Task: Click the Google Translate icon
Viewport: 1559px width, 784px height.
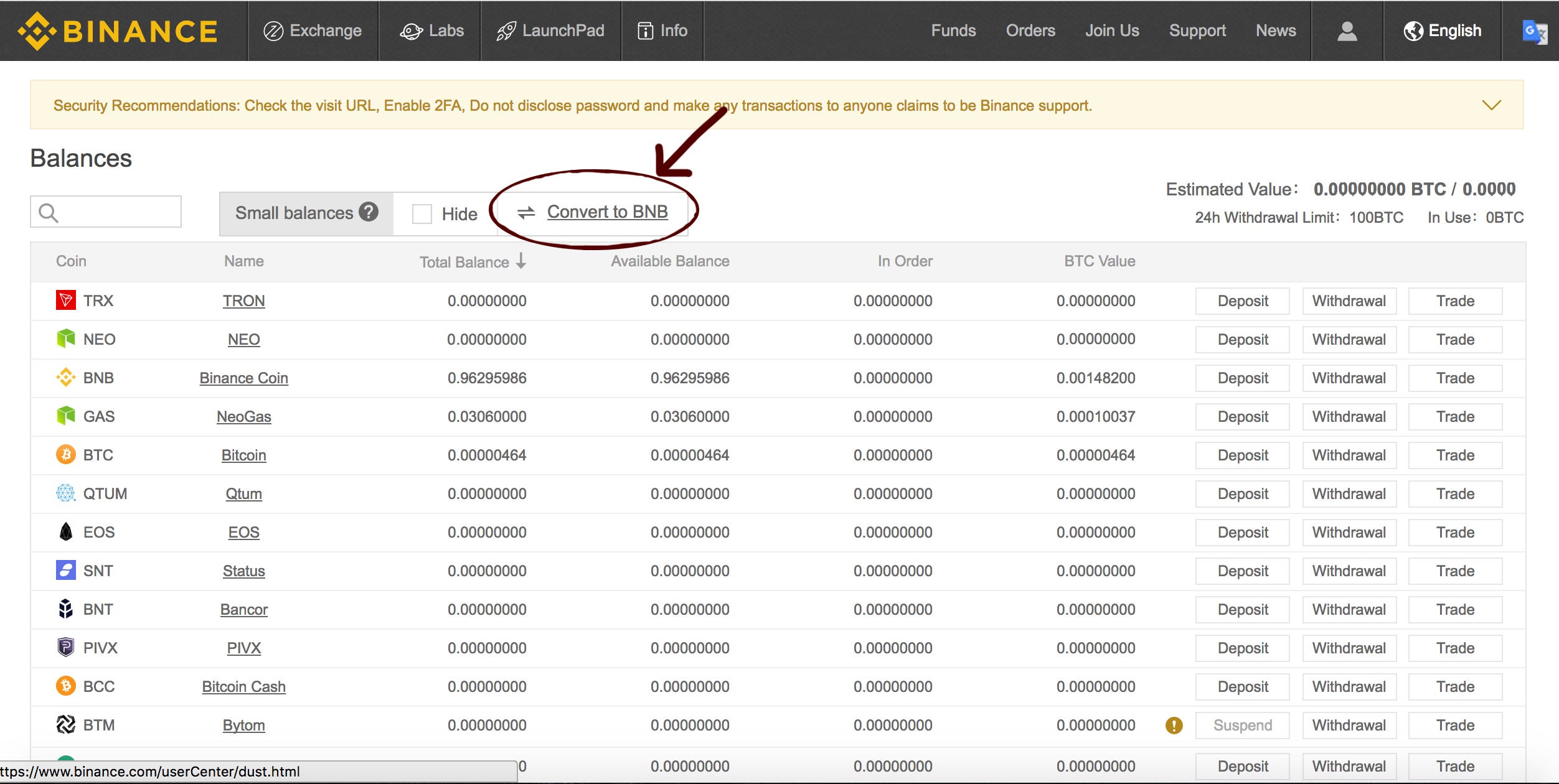Action: 1535,32
